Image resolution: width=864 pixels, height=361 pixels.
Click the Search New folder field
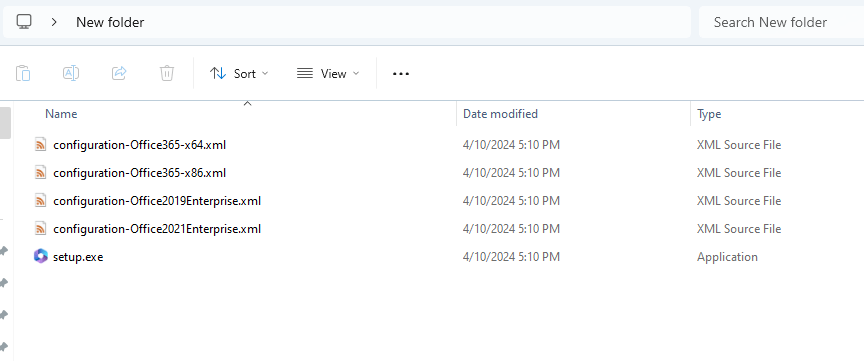(781, 22)
